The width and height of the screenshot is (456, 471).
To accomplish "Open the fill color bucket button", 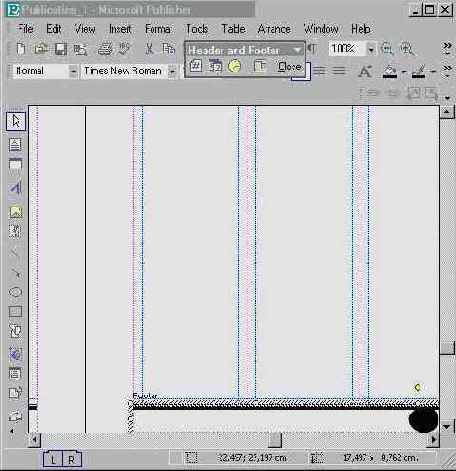I will (390, 71).
